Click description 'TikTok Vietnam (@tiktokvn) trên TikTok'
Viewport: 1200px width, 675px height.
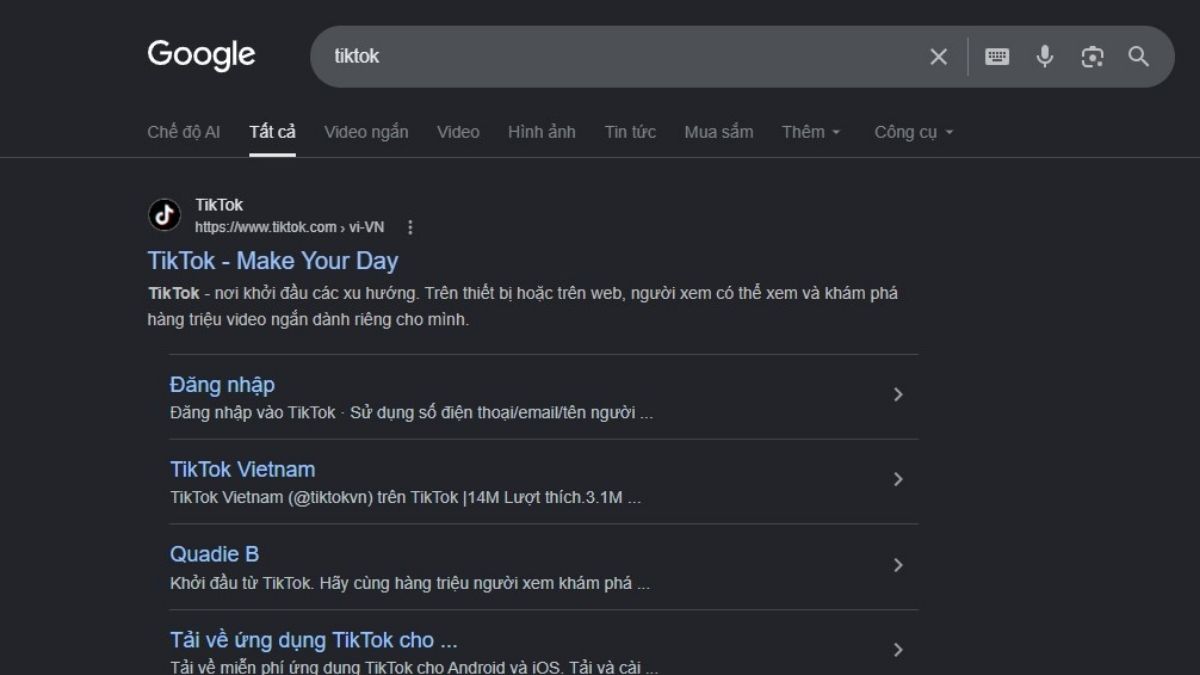pos(314,498)
